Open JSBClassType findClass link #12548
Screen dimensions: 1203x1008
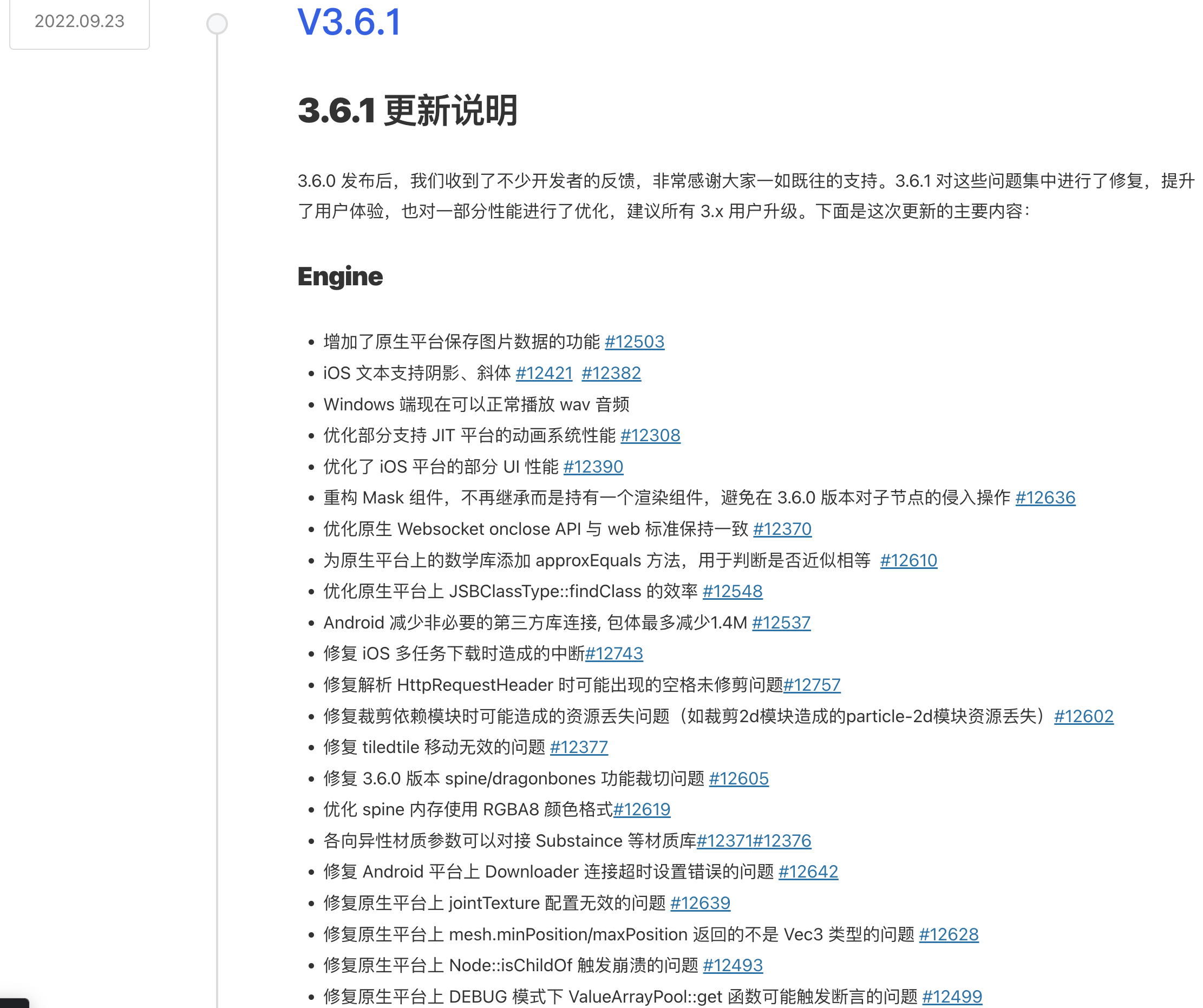pyautogui.click(x=732, y=592)
